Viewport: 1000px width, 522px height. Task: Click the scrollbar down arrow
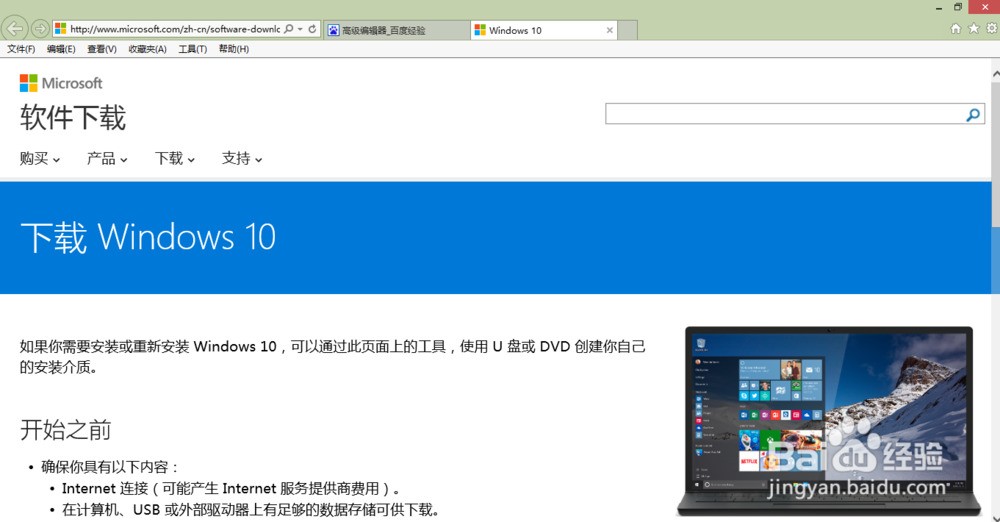click(996, 518)
